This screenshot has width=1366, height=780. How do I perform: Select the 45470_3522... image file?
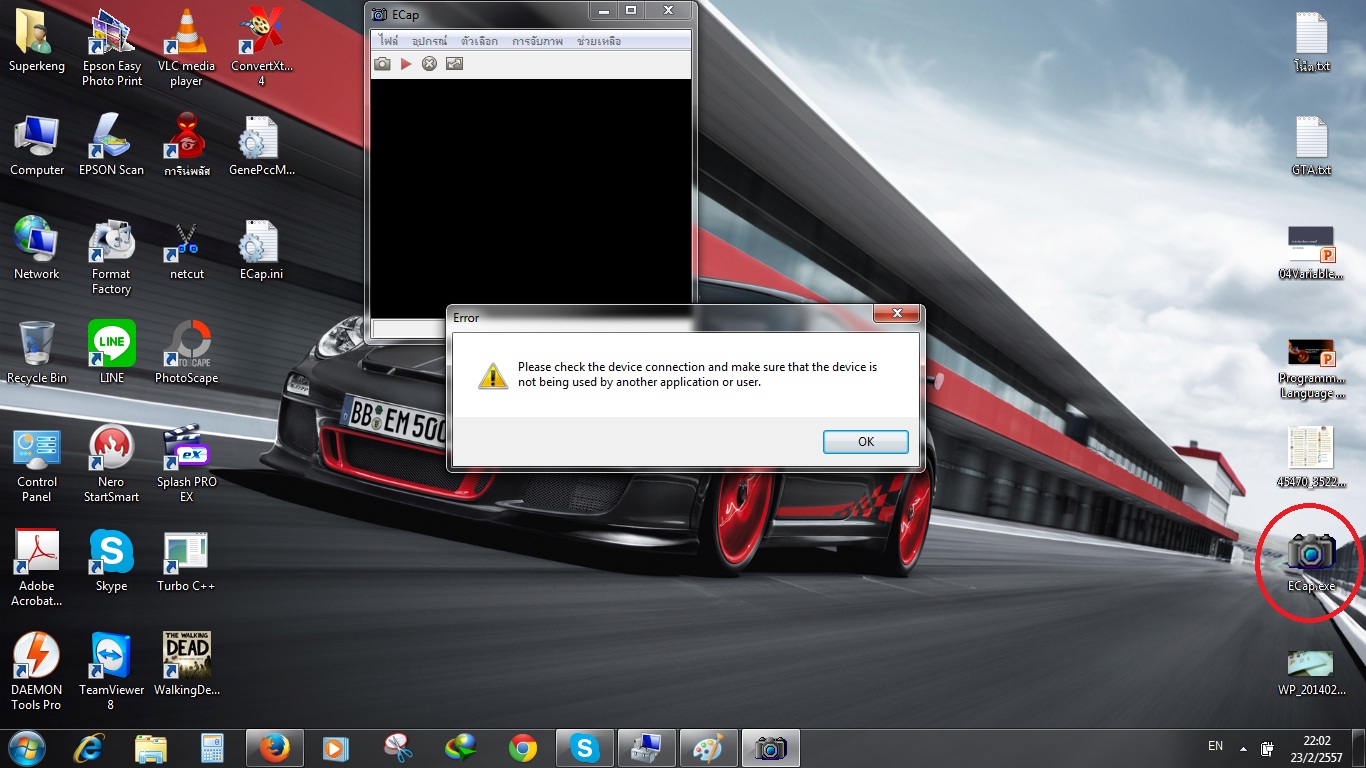(1311, 458)
